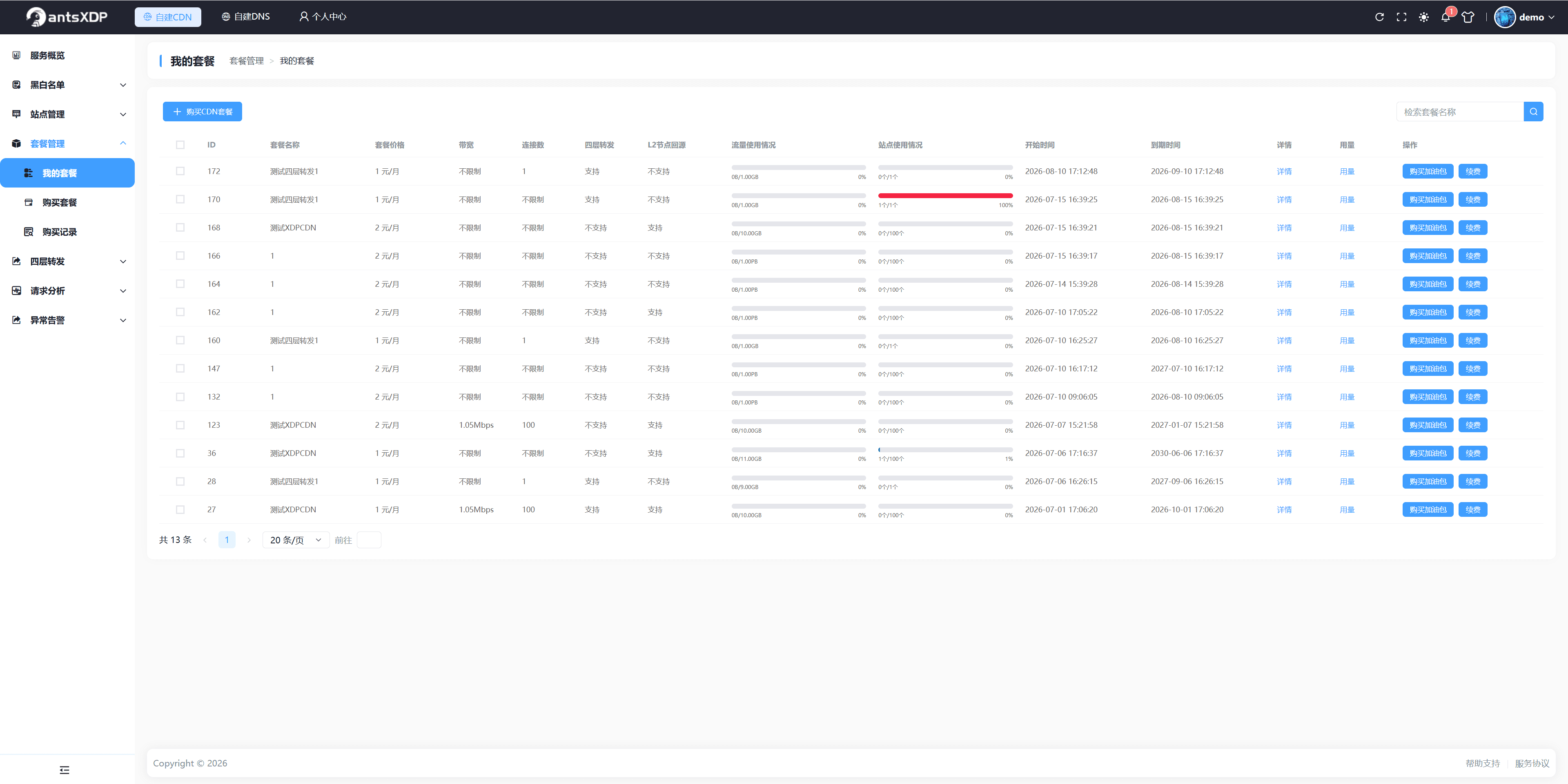Open the theme shirt icon
This screenshot has height=784, width=1568.
(1468, 17)
